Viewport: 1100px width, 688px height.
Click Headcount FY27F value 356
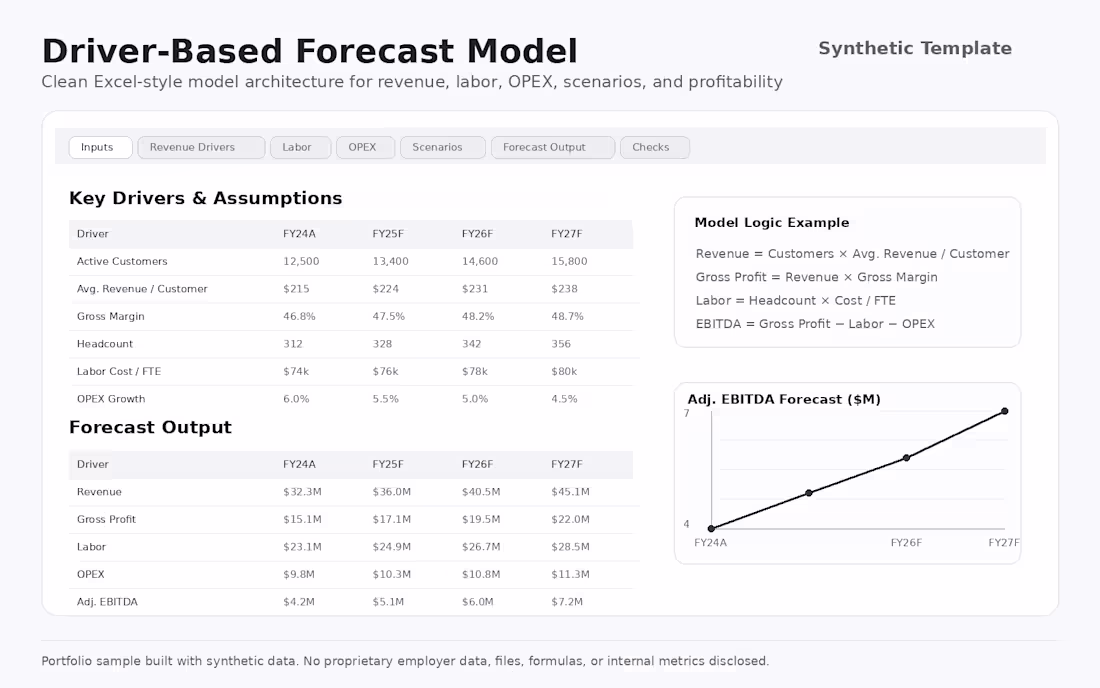(561, 344)
